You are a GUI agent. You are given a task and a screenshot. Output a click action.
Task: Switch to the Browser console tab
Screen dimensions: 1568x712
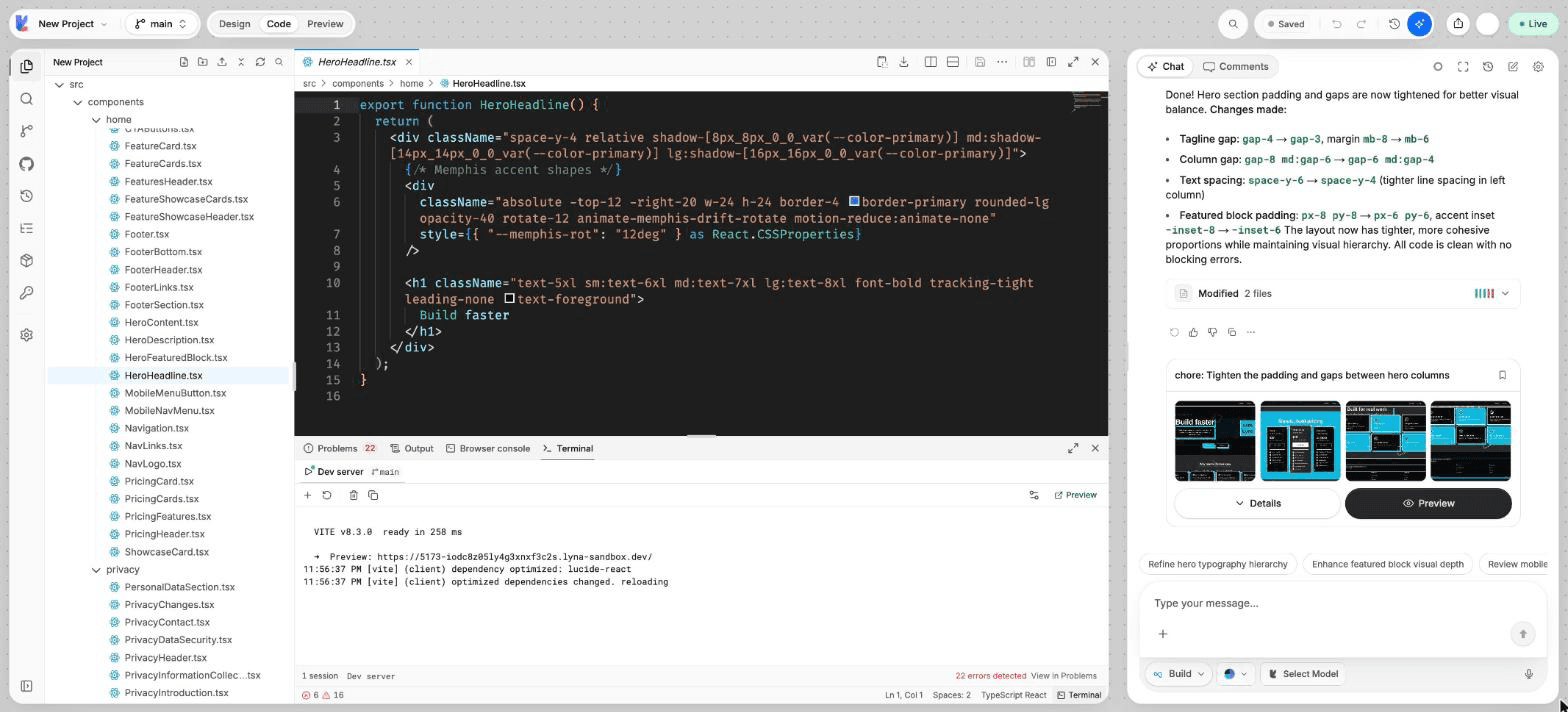point(488,449)
